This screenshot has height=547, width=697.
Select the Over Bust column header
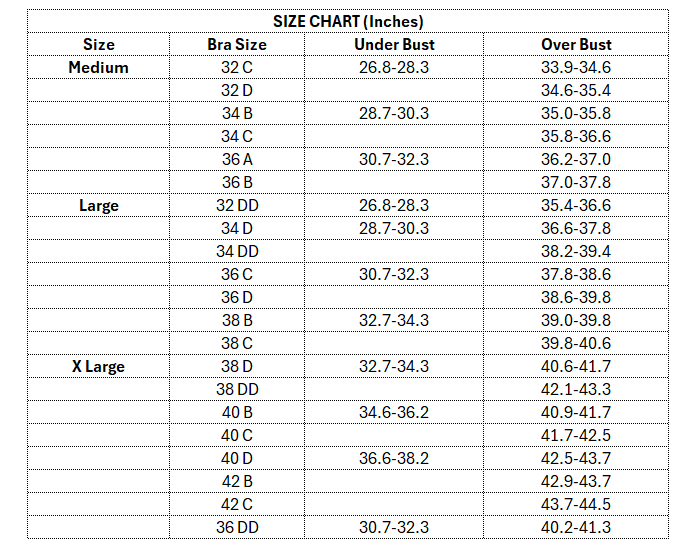(576, 44)
